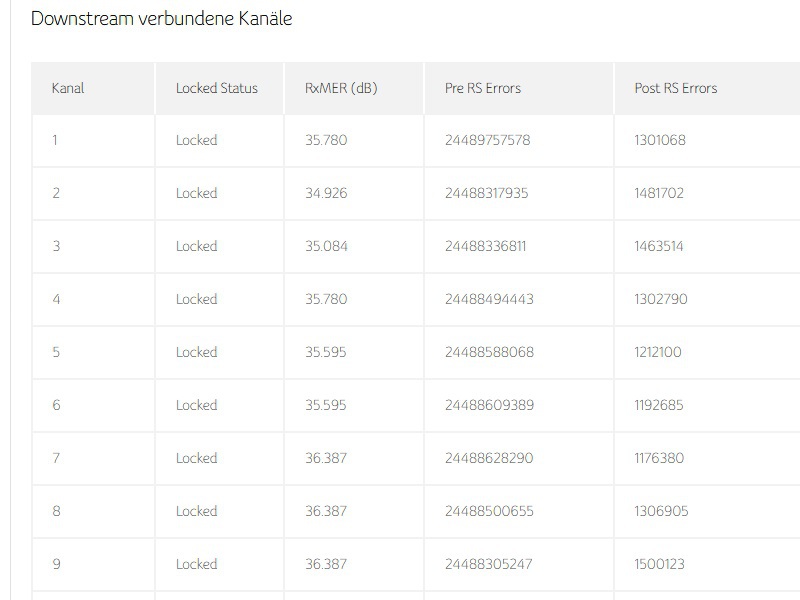This screenshot has width=800, height=600.
Task: Click Pre RS Errors value 24488588068
Action: coord(488,352)
